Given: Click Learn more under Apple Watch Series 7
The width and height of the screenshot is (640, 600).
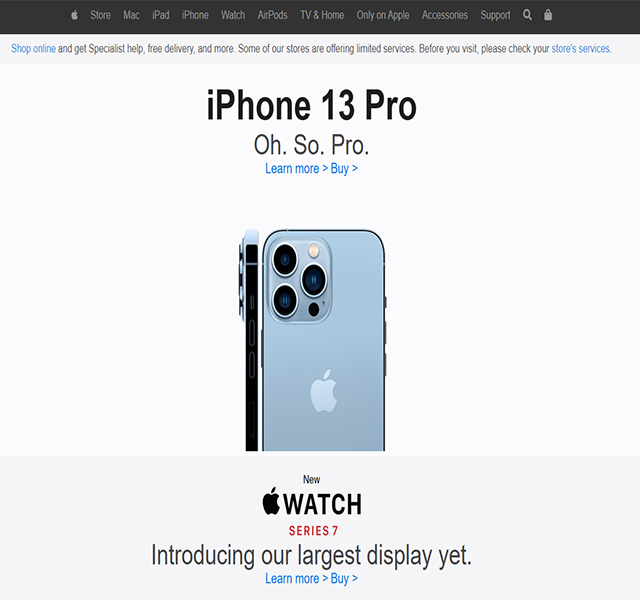Looking at the screenshot, I should (296, 578).
